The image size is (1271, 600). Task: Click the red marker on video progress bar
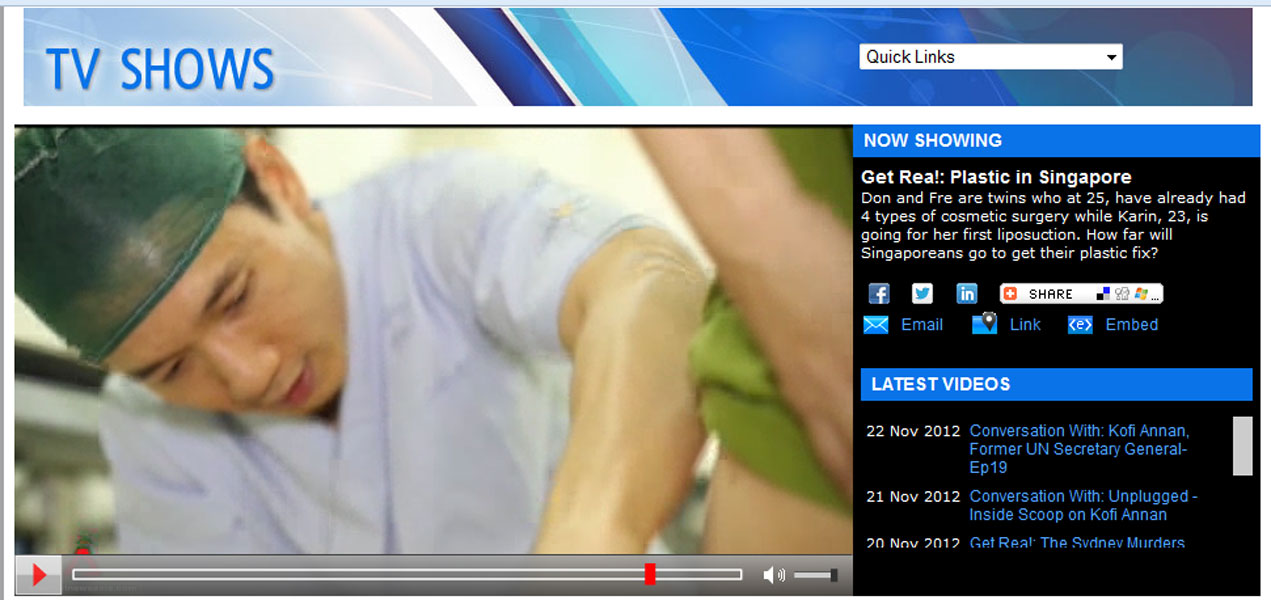pyautogui.click(x=650, y=574)
